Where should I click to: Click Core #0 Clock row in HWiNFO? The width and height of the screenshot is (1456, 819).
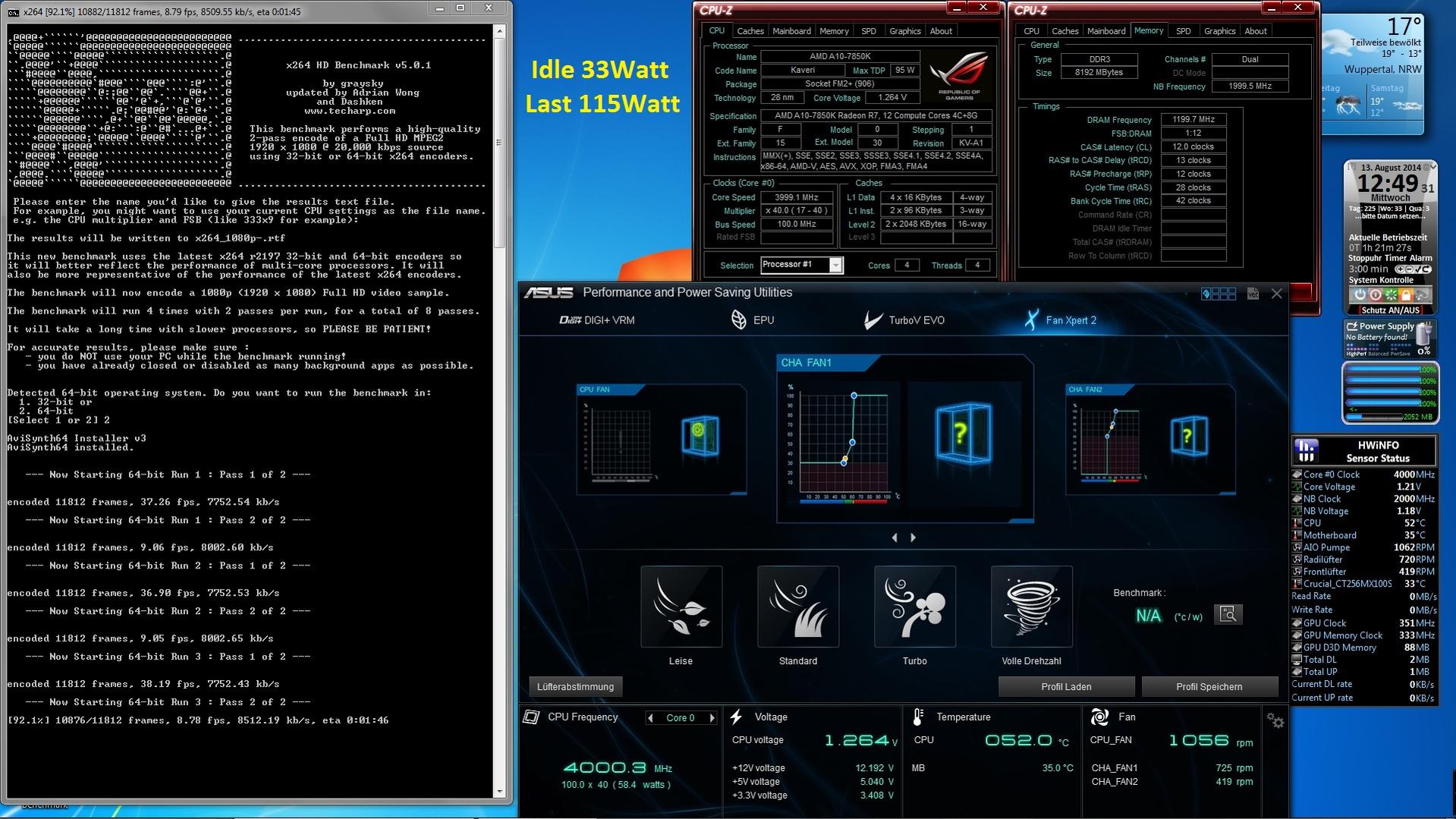click(1363, 474)
